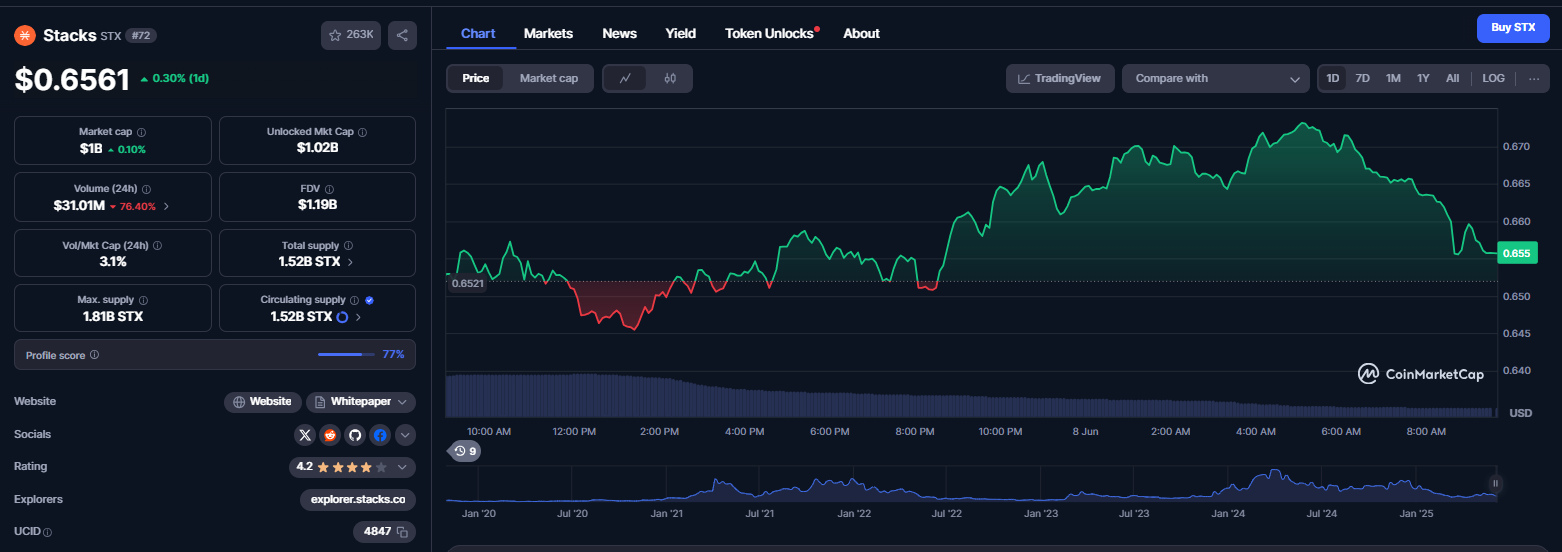
Task: Click the history events marker 9
Action: click(465, 451)
